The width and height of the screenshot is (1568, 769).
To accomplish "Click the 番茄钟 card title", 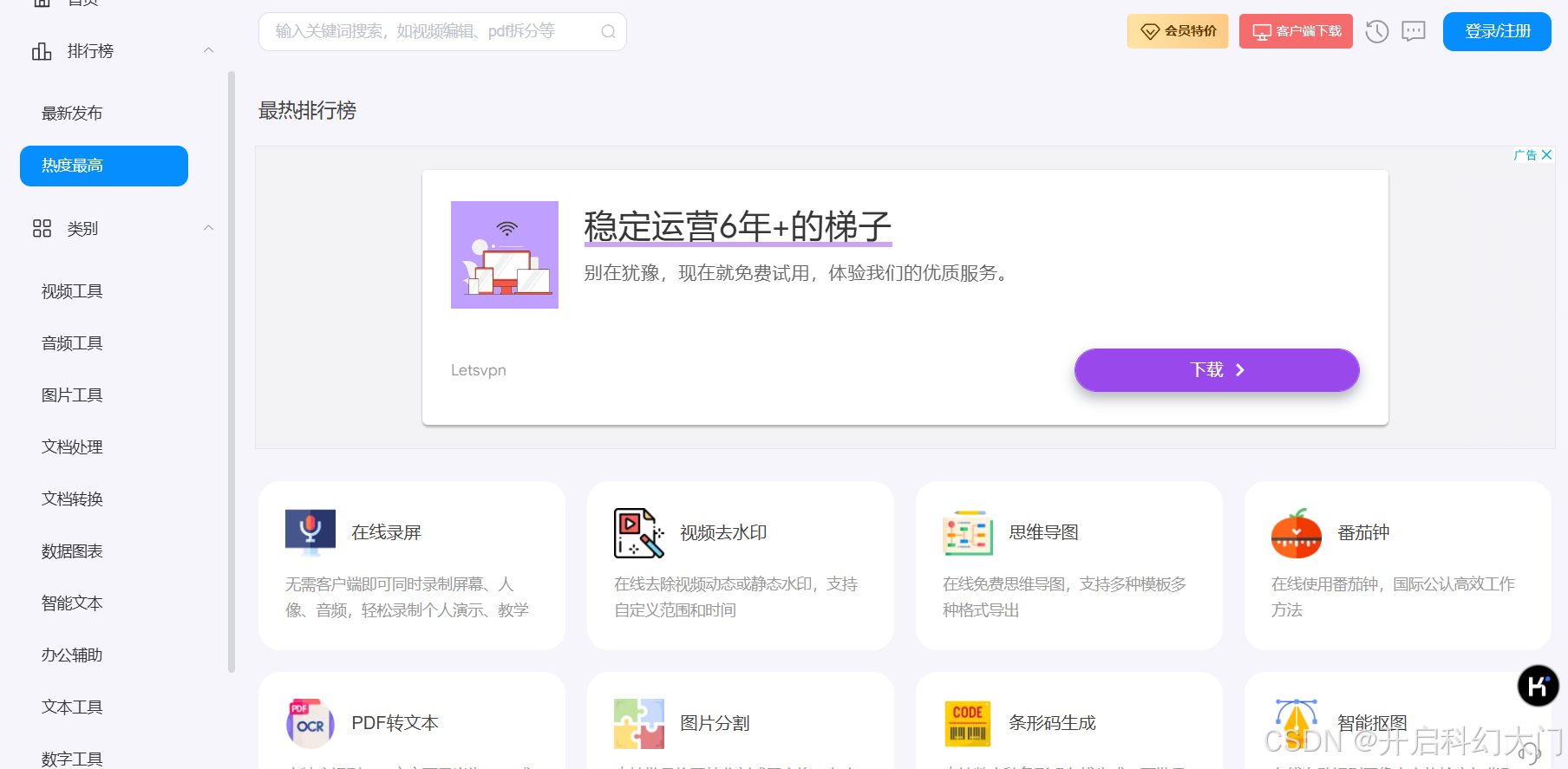I will pyautogui.click(x=1363, y=532).
